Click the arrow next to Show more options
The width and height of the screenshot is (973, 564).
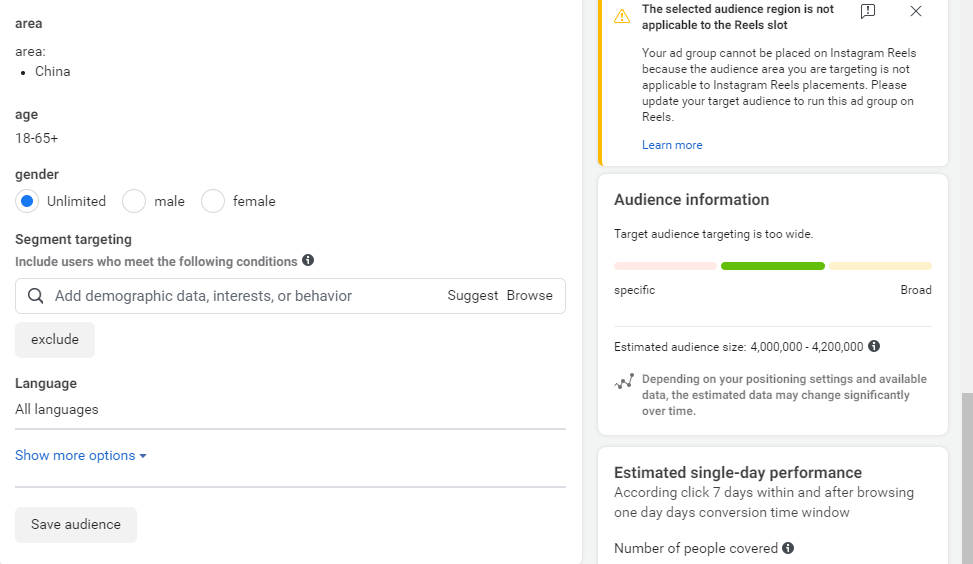point(143,456)
